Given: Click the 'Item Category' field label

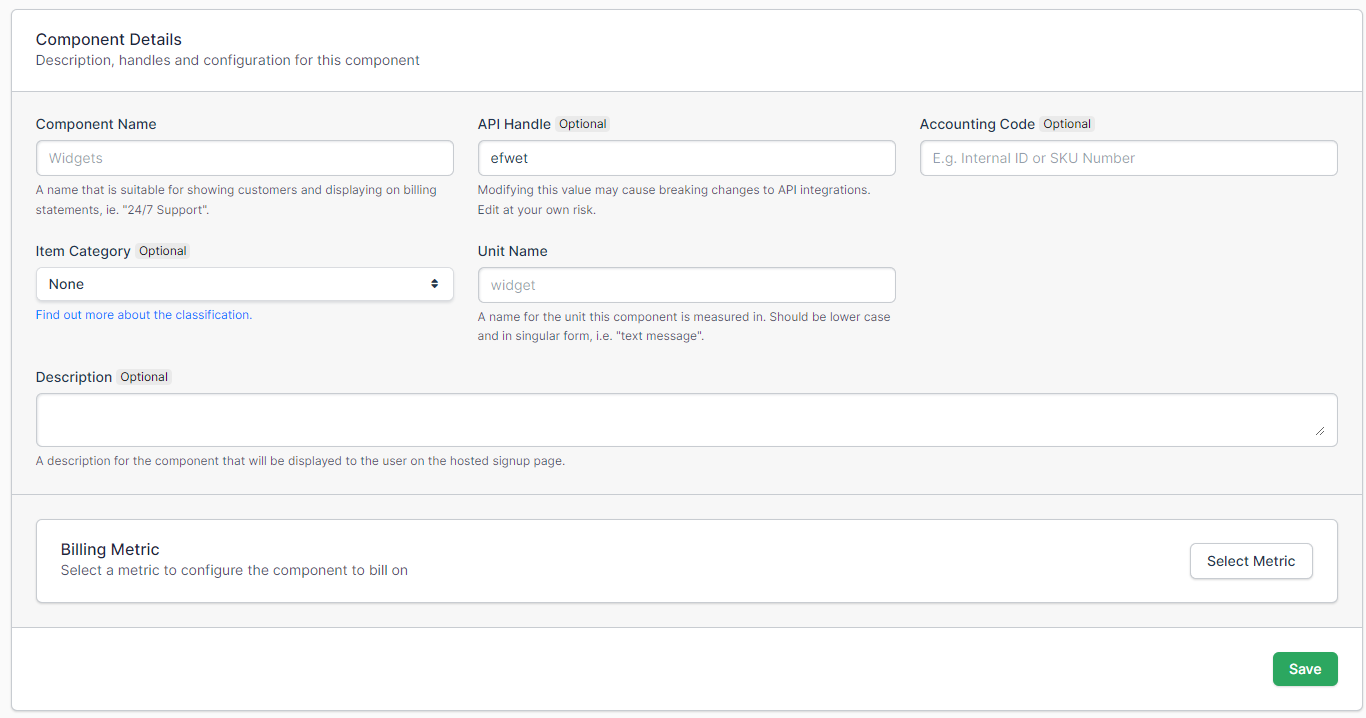Looking at the screenshot, I should tap(83, 251).
